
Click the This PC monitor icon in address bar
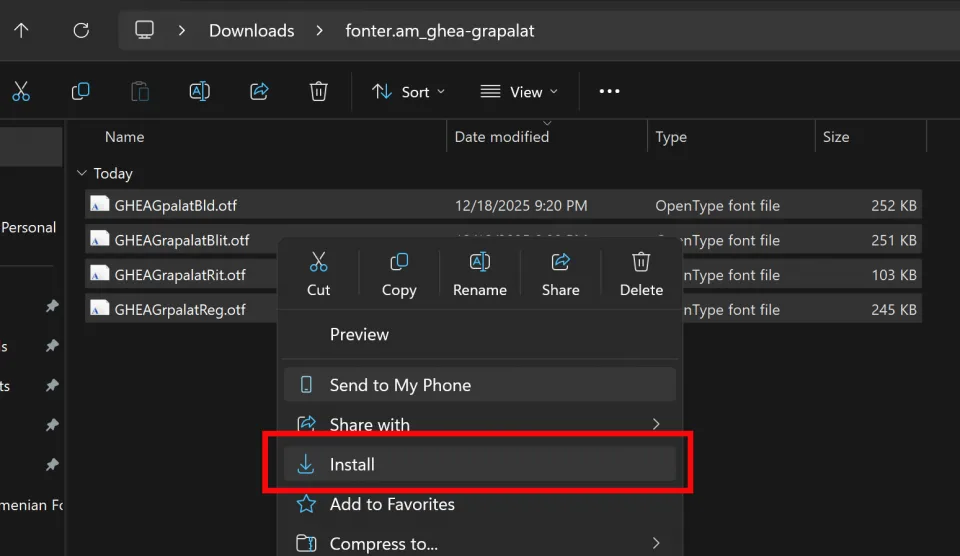pyautogui.click(x=144, y=30)
